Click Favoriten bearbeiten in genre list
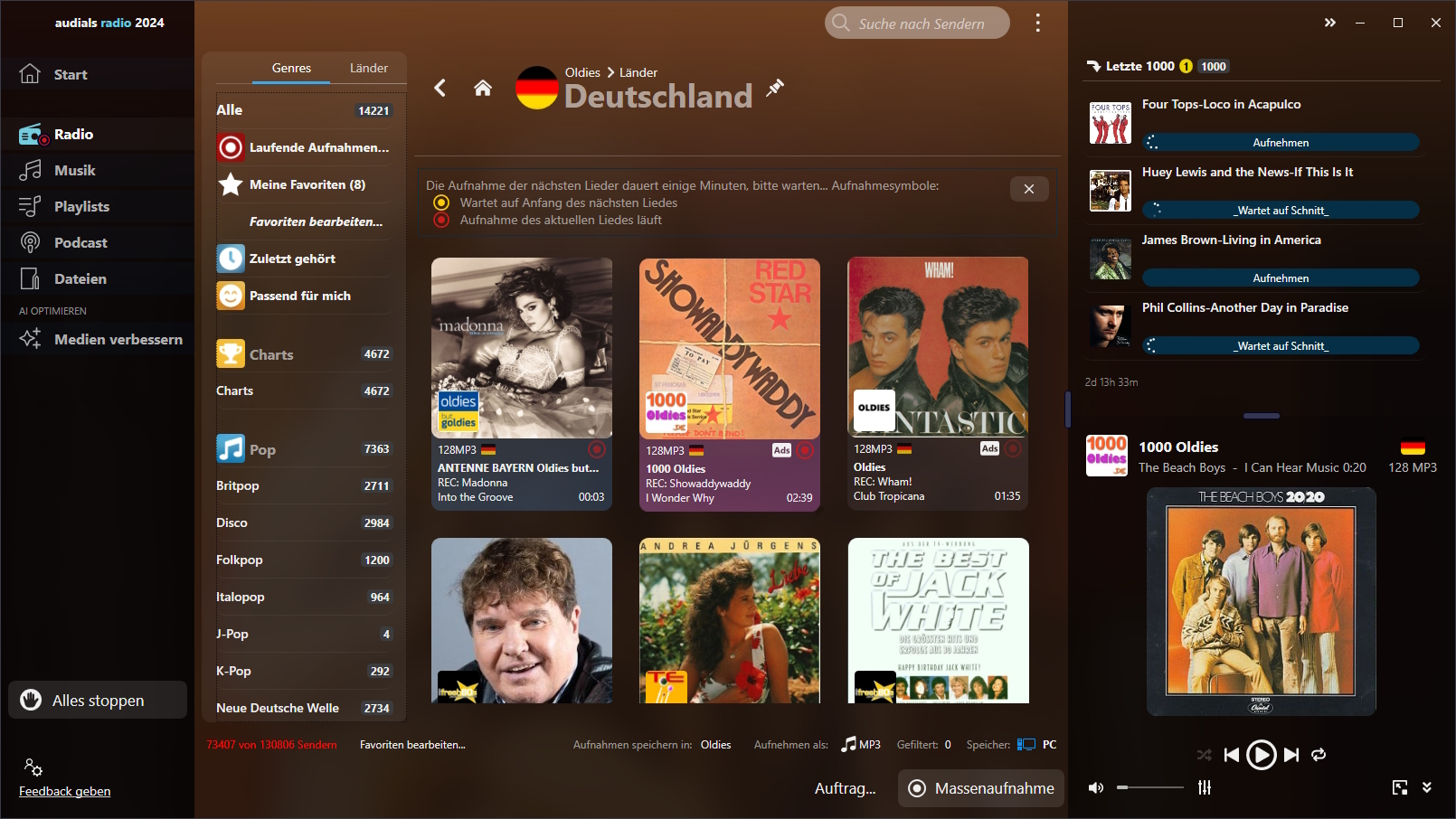Viewport: 1456px width, 819px height. [x=316, y=221]
